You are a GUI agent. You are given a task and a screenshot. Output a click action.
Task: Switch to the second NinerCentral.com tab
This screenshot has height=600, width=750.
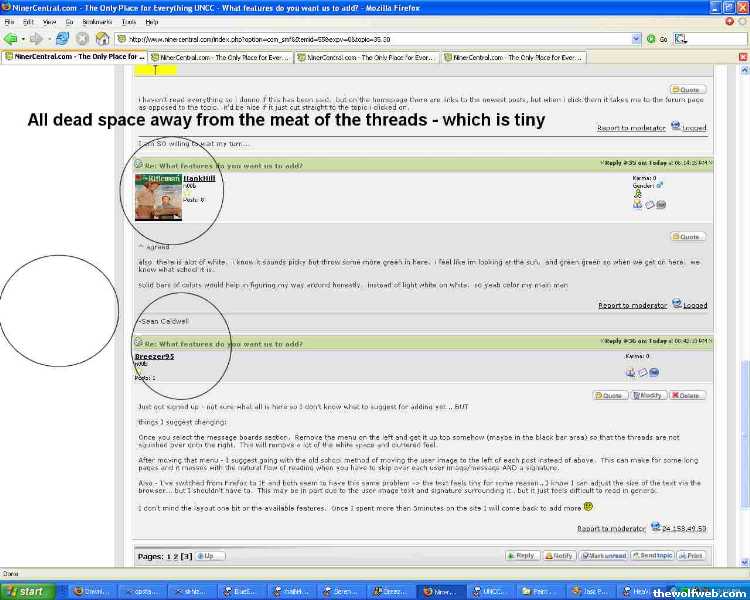(x=220, y=58)
